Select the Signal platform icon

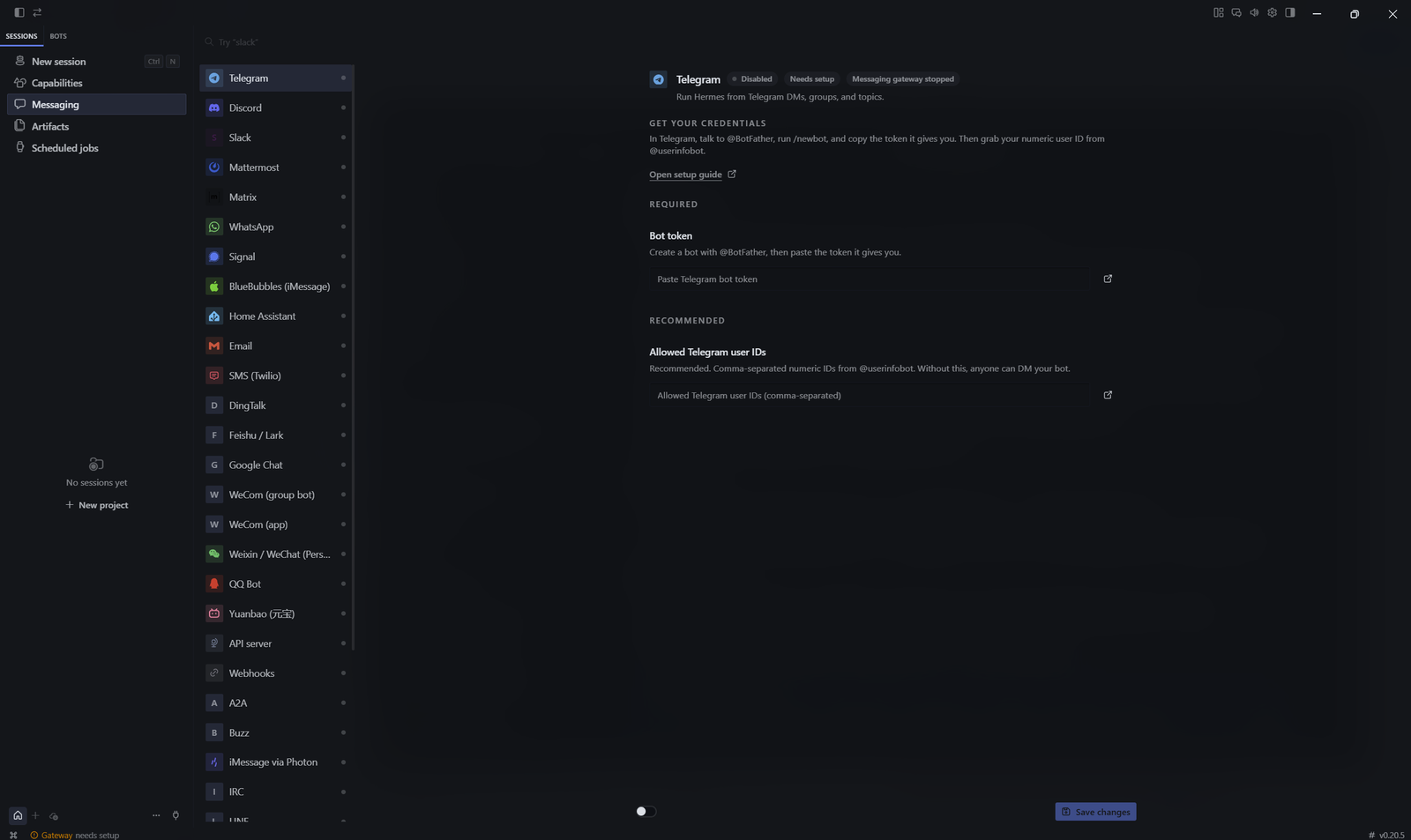coord(214,256)
